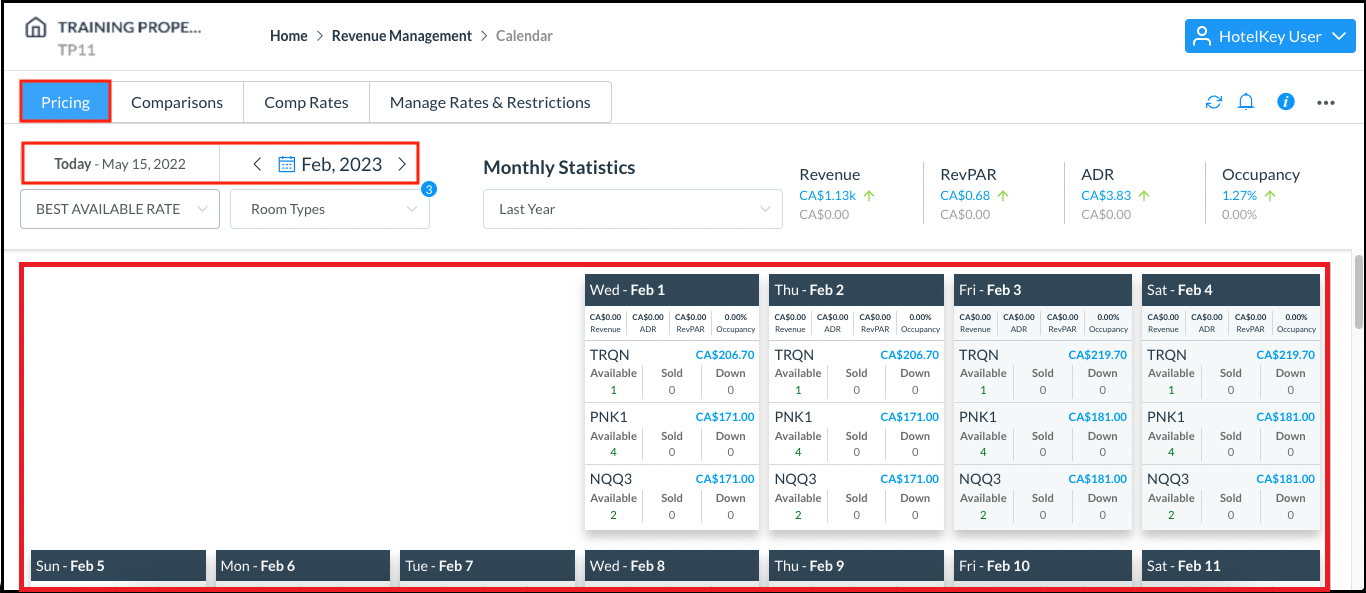Open the three-dot more options menu
Image resolution: width=1366 pixels, height=593 pixels.
pos(1326,102)
